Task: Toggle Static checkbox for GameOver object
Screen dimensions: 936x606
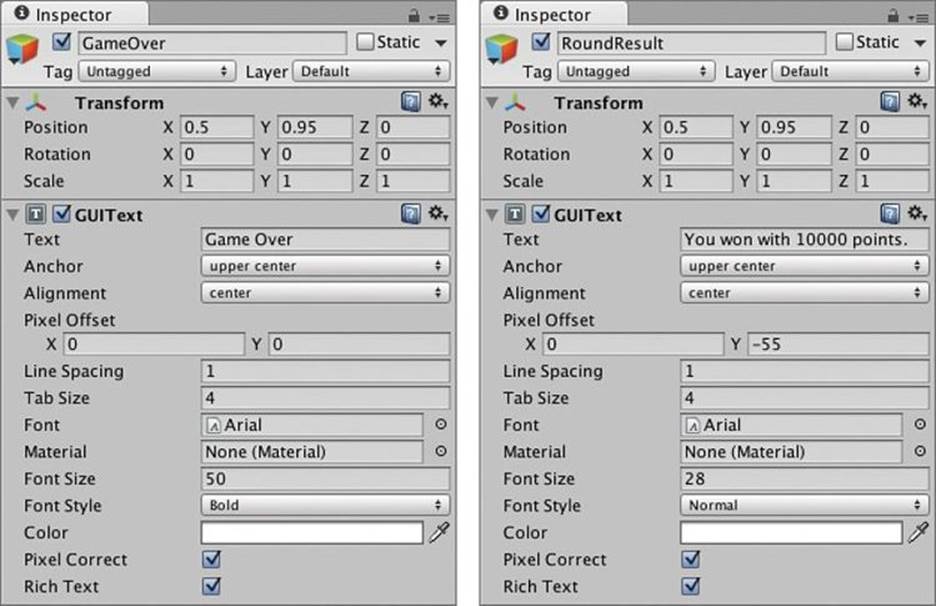Action: click(x=365, y=42)
